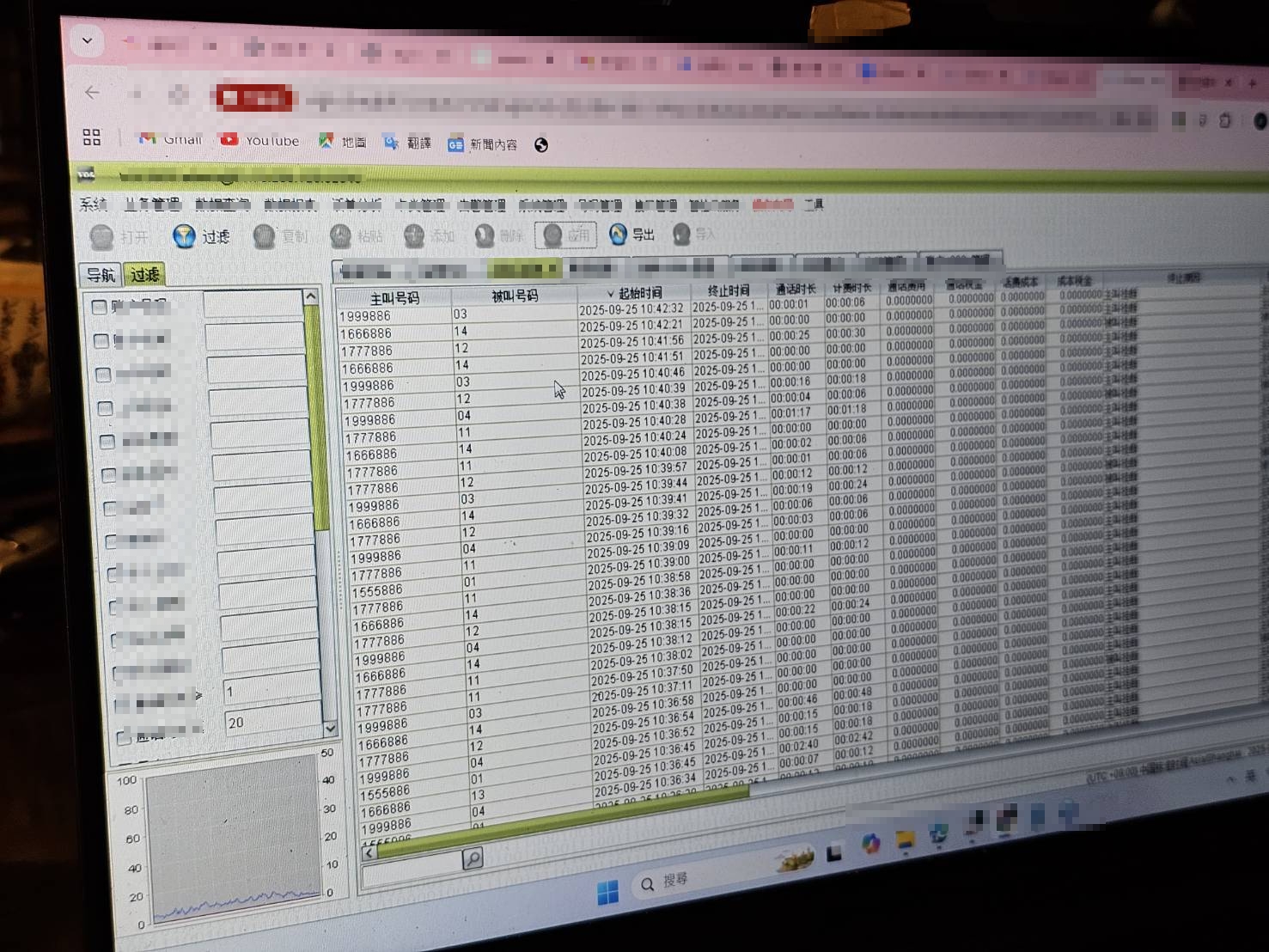Viewport: 1269px width, 952px height.
Task: Tick the third checkbox in the filter panel
Action: [103, 375]
